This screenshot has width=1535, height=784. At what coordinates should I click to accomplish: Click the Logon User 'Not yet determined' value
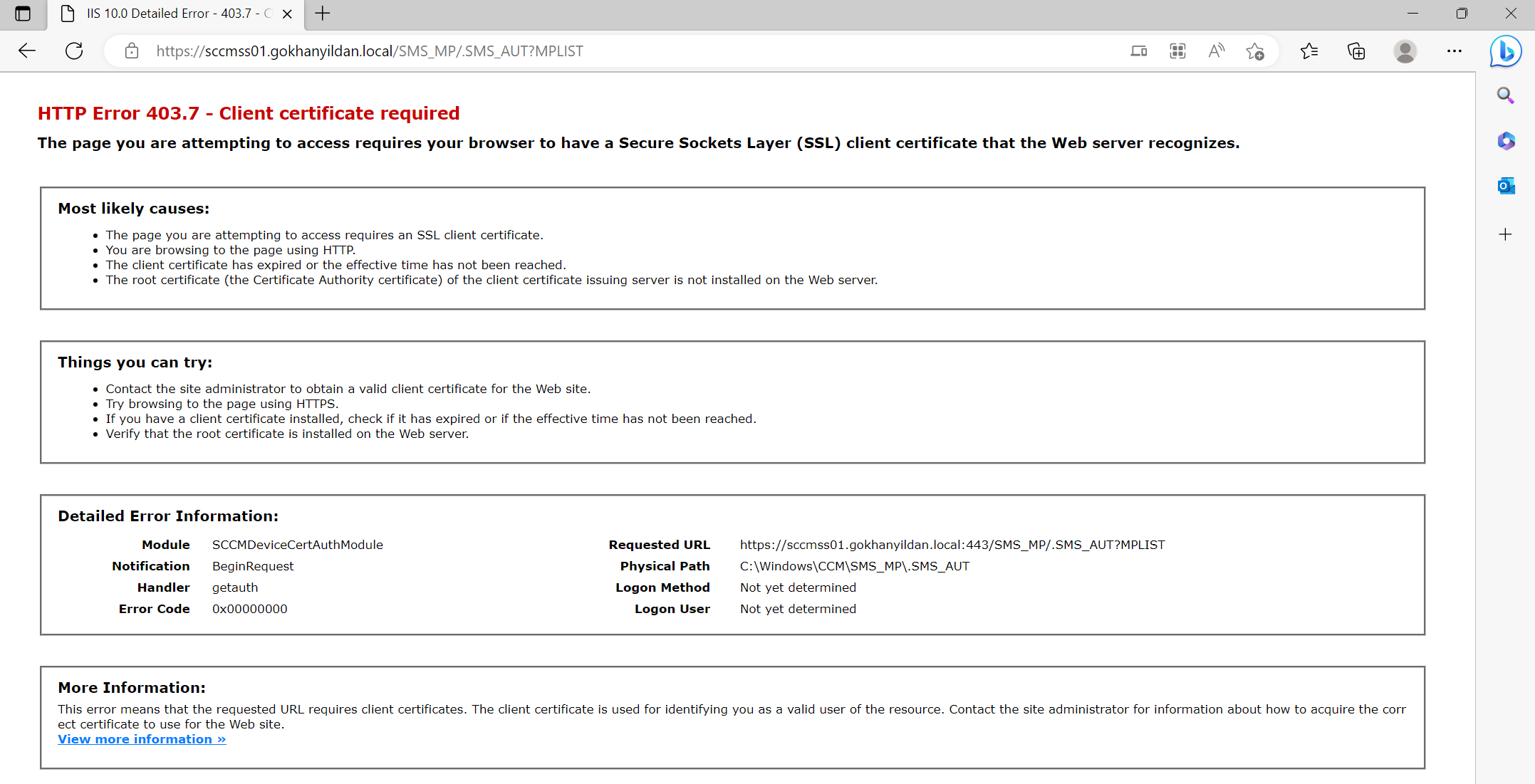(x=798, y=609)
